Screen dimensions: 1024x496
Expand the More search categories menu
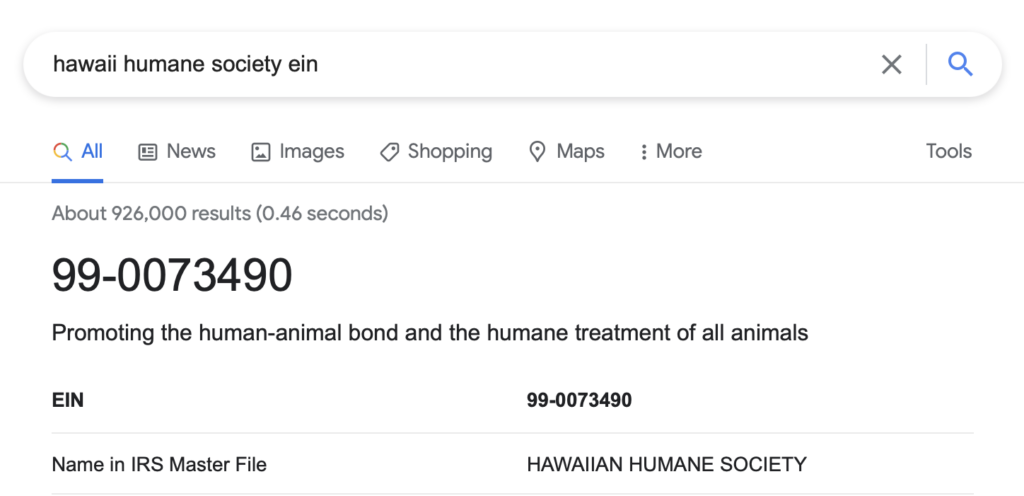[x=671, y=151]
